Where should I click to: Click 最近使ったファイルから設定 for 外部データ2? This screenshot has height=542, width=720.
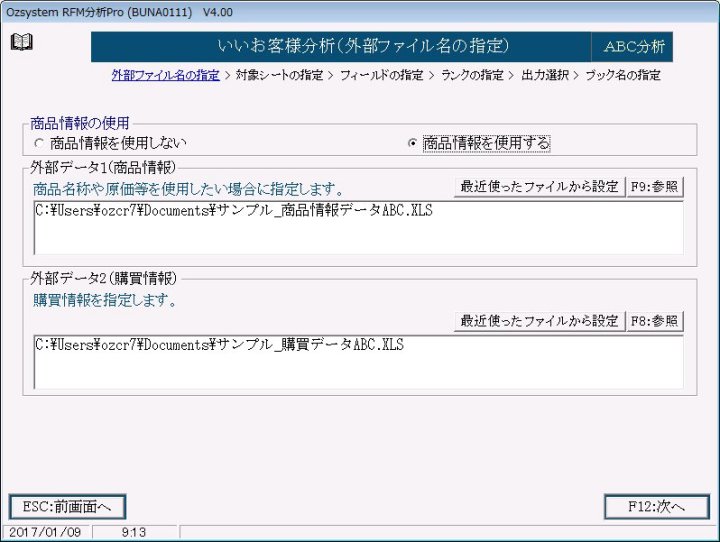[539, 321]
